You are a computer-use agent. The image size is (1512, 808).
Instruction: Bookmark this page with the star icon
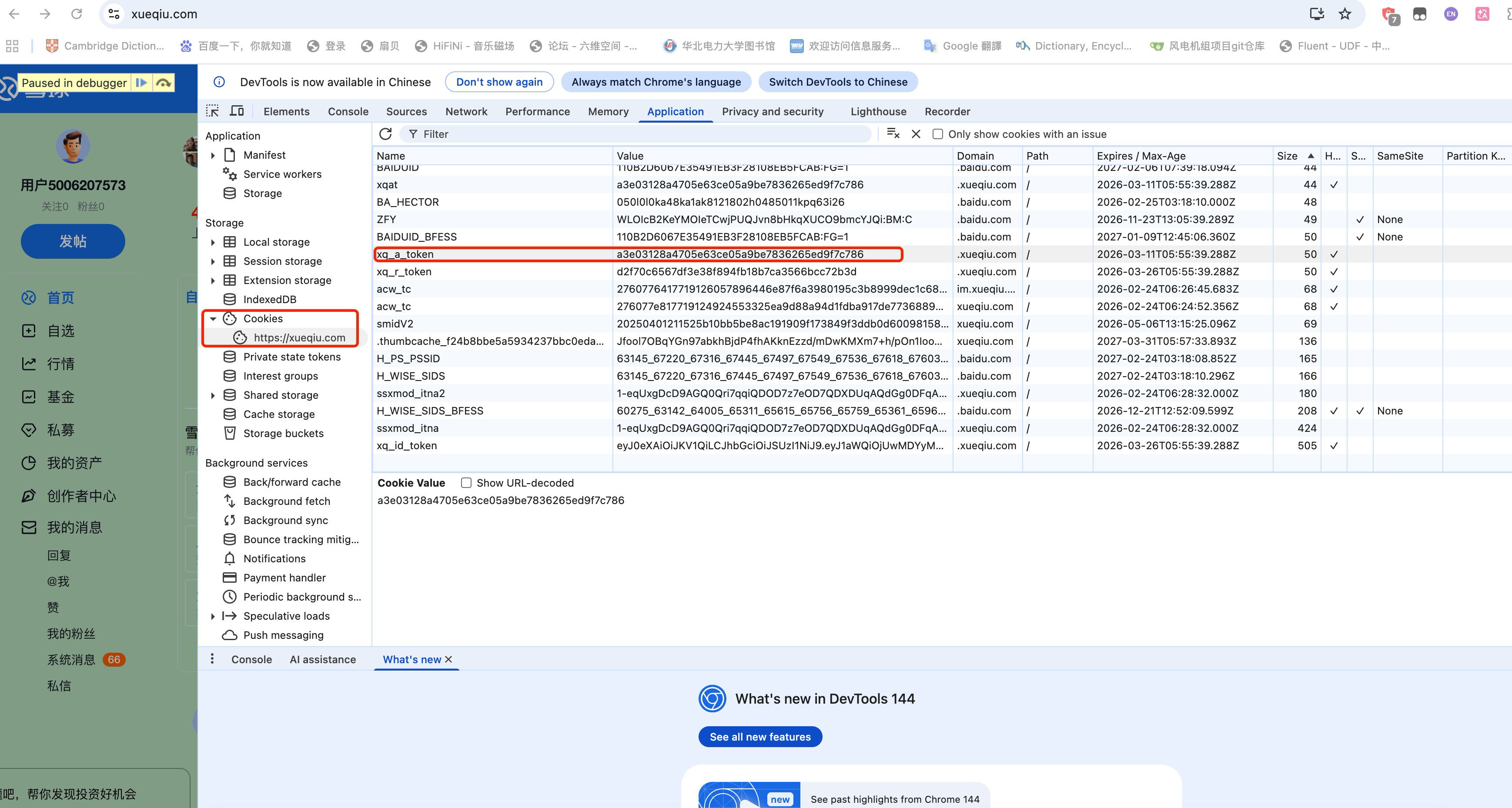point(1345,14)
